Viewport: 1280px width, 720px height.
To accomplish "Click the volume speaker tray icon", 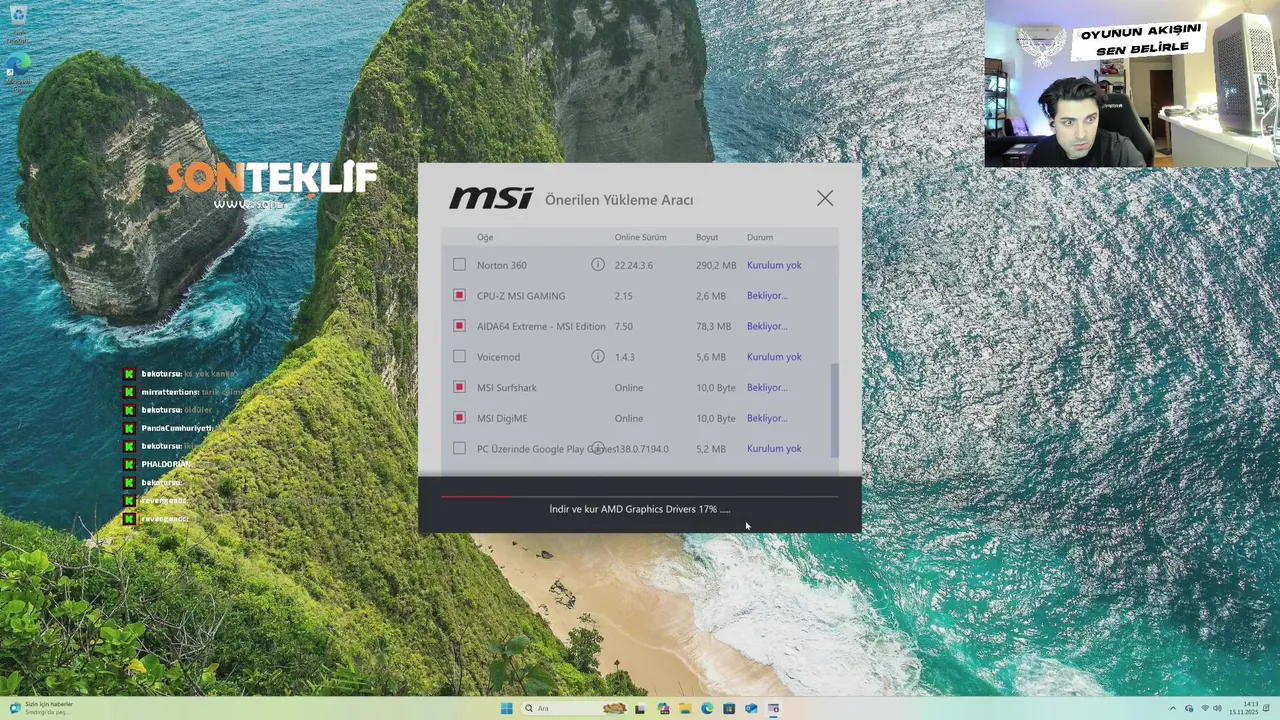I will coord(1217,708).
